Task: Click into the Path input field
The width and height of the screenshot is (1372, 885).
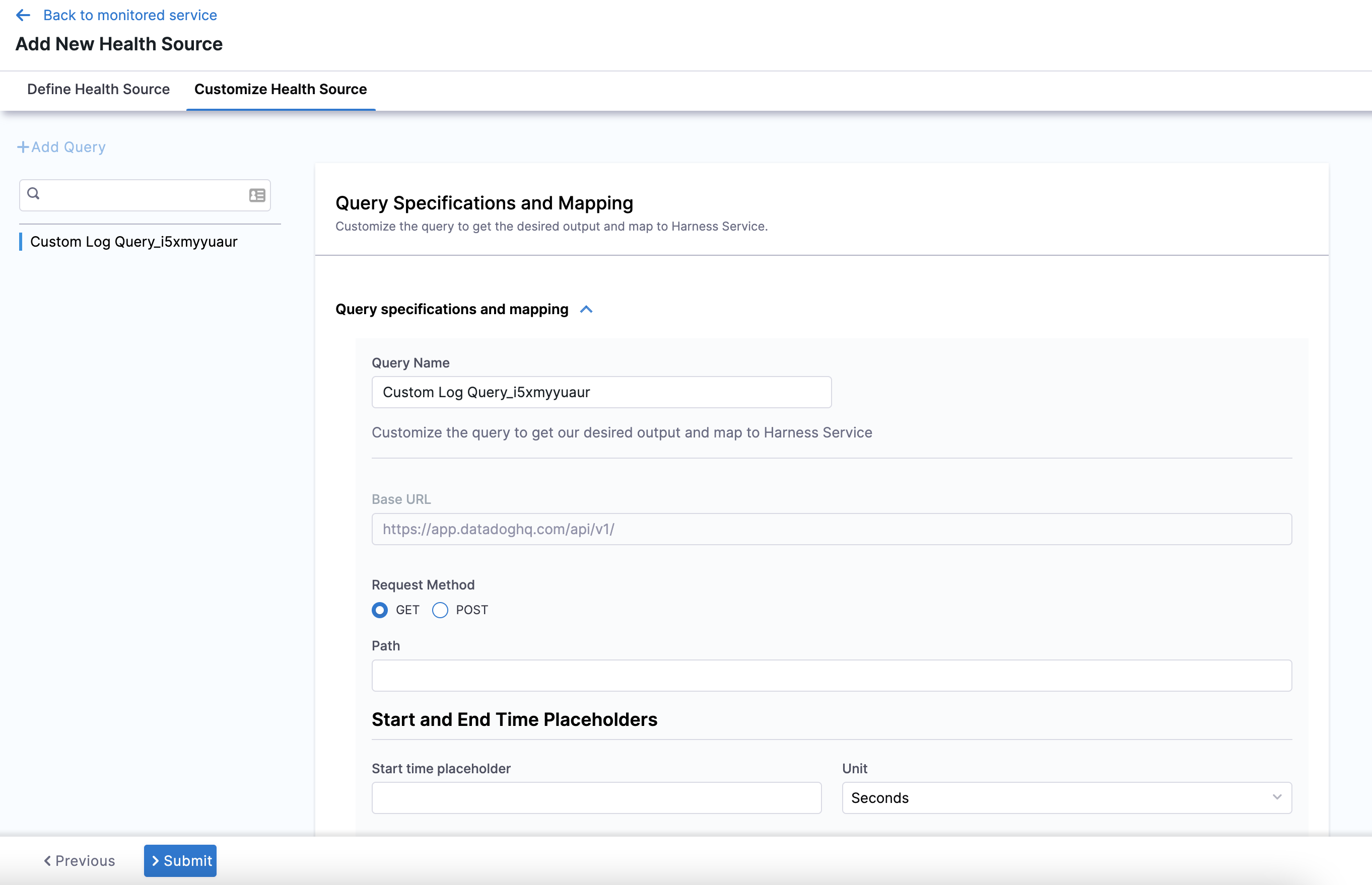Action: pos(831,675)
